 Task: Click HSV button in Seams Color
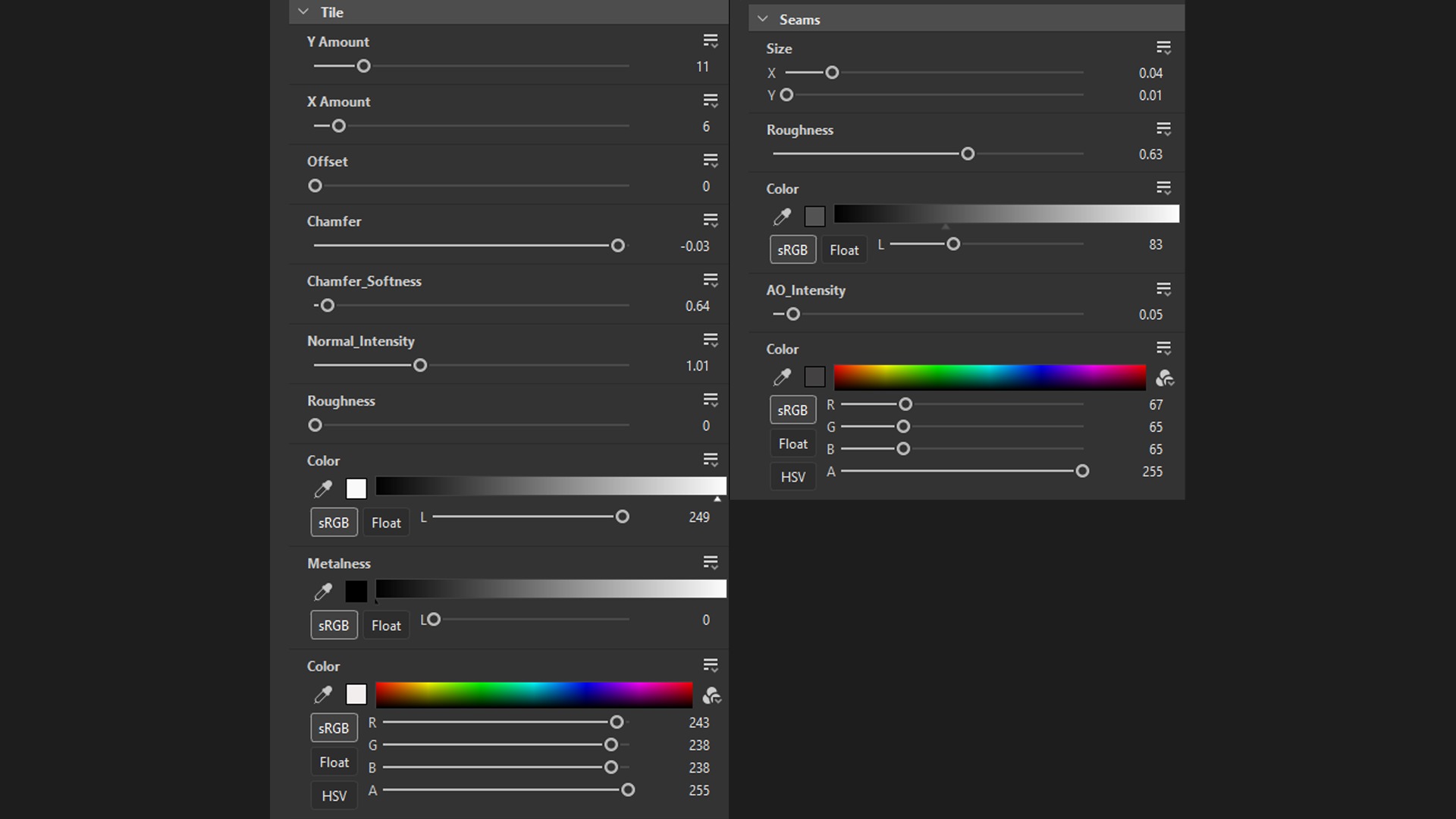(x=792, y=477)
